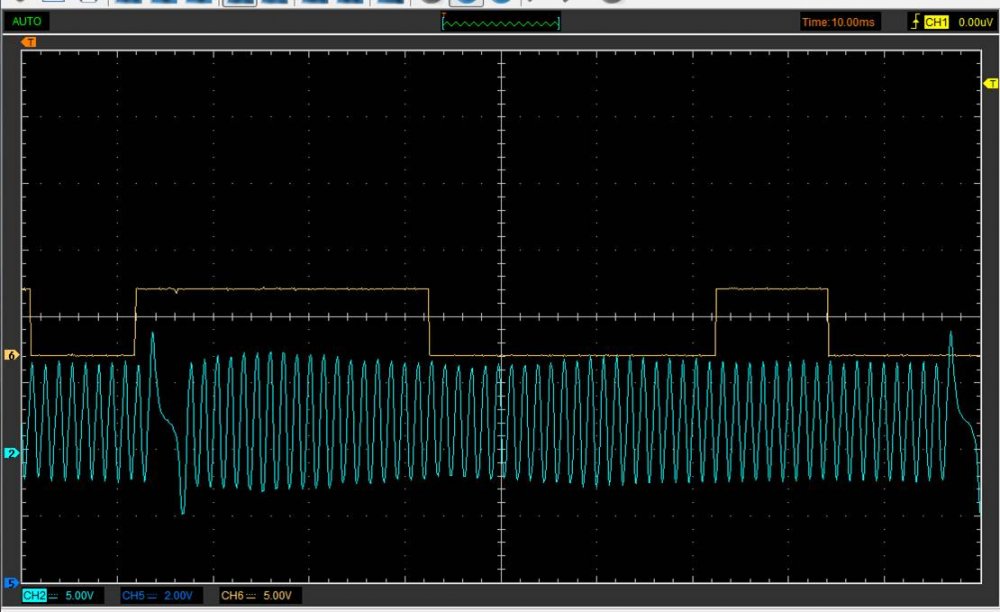Click the channel 2 ground level marker

[x=12, y=454]
